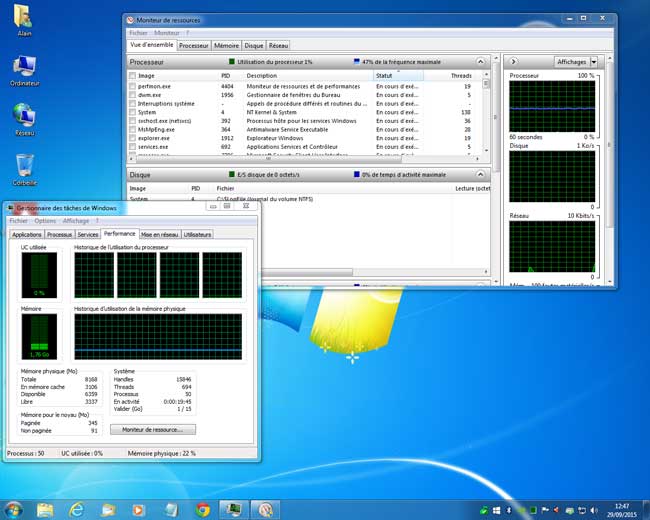Open Affichage menu in Task Manager
650x520 pixels.
tap(76, 221)
